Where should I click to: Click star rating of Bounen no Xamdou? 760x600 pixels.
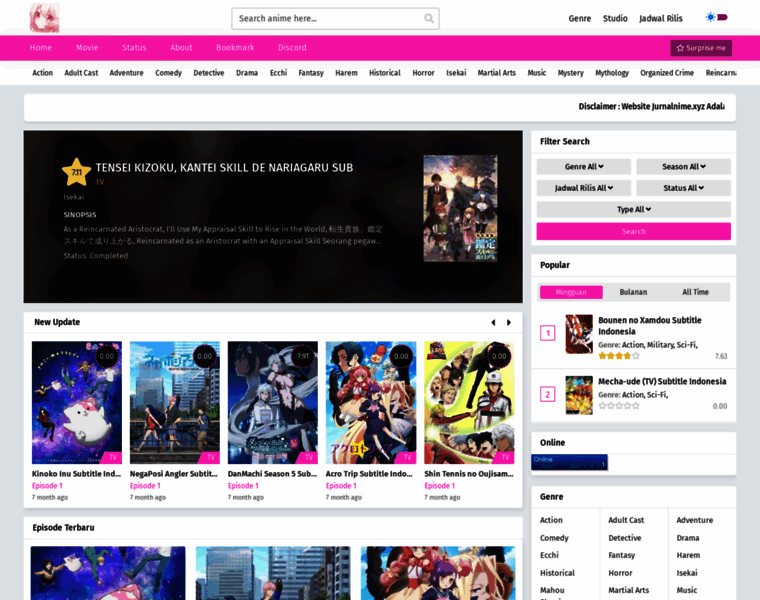point(619,356)
